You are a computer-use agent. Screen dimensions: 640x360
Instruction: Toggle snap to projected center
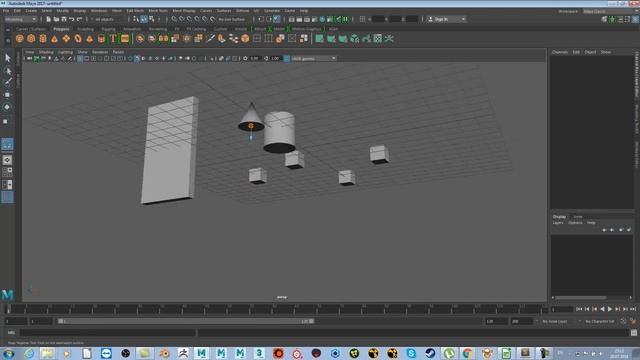pyautogui.click(x=198, y=19)
